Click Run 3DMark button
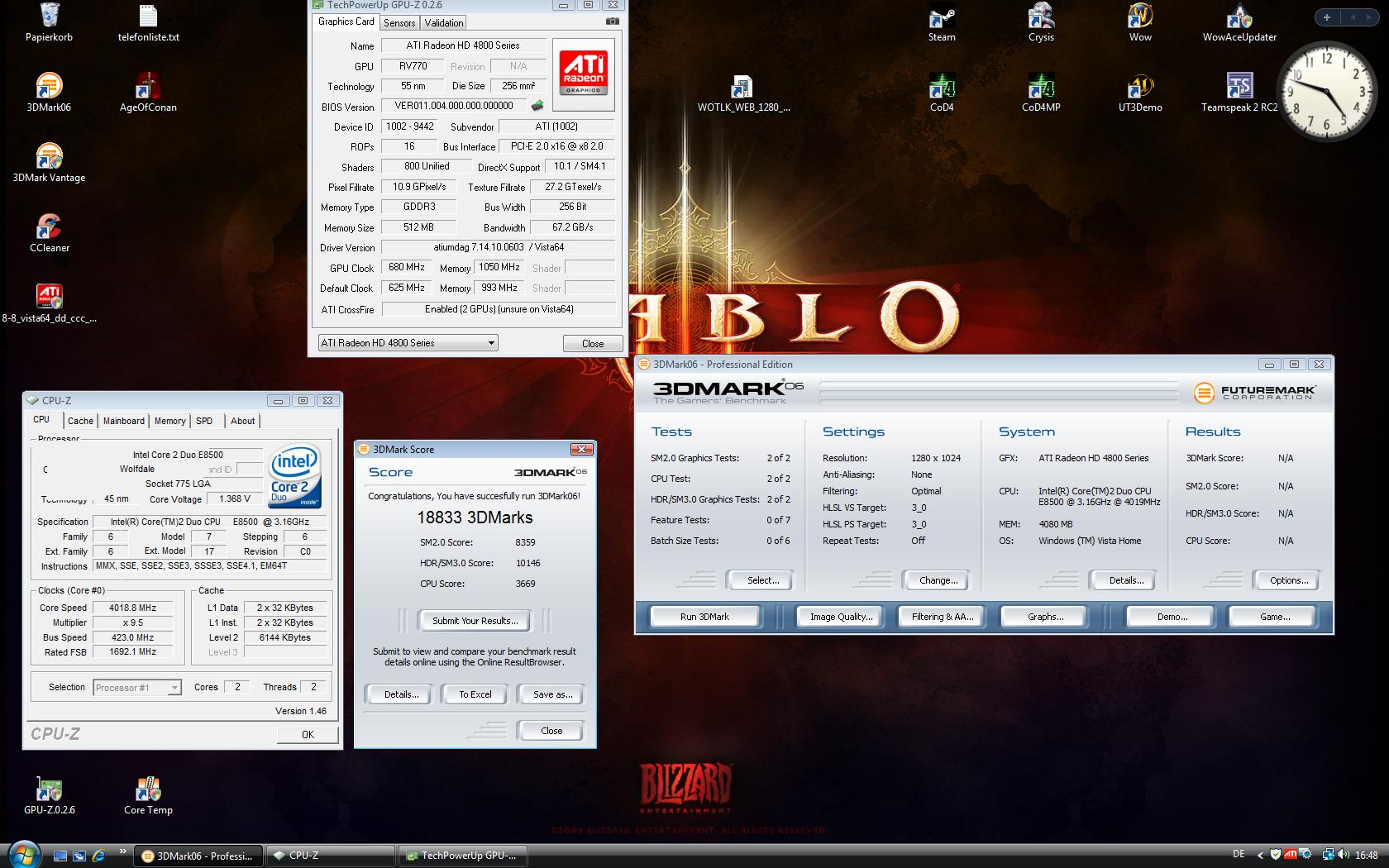 (x=704, y=617)
